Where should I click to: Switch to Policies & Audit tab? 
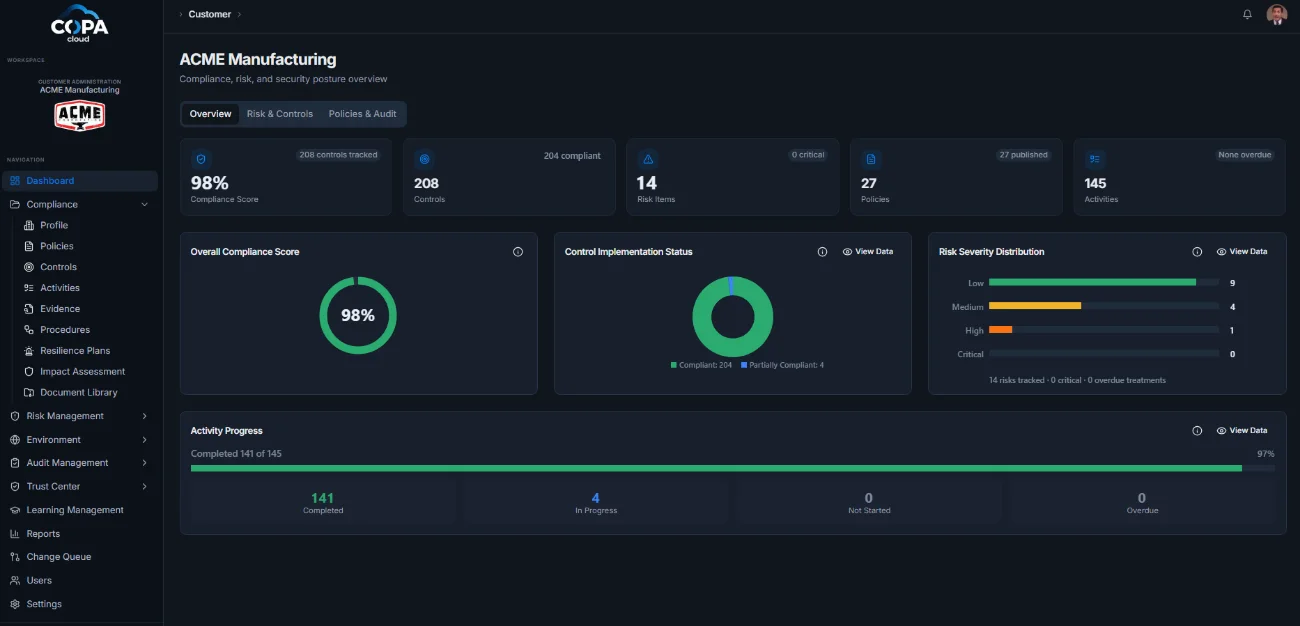point(363,114)
